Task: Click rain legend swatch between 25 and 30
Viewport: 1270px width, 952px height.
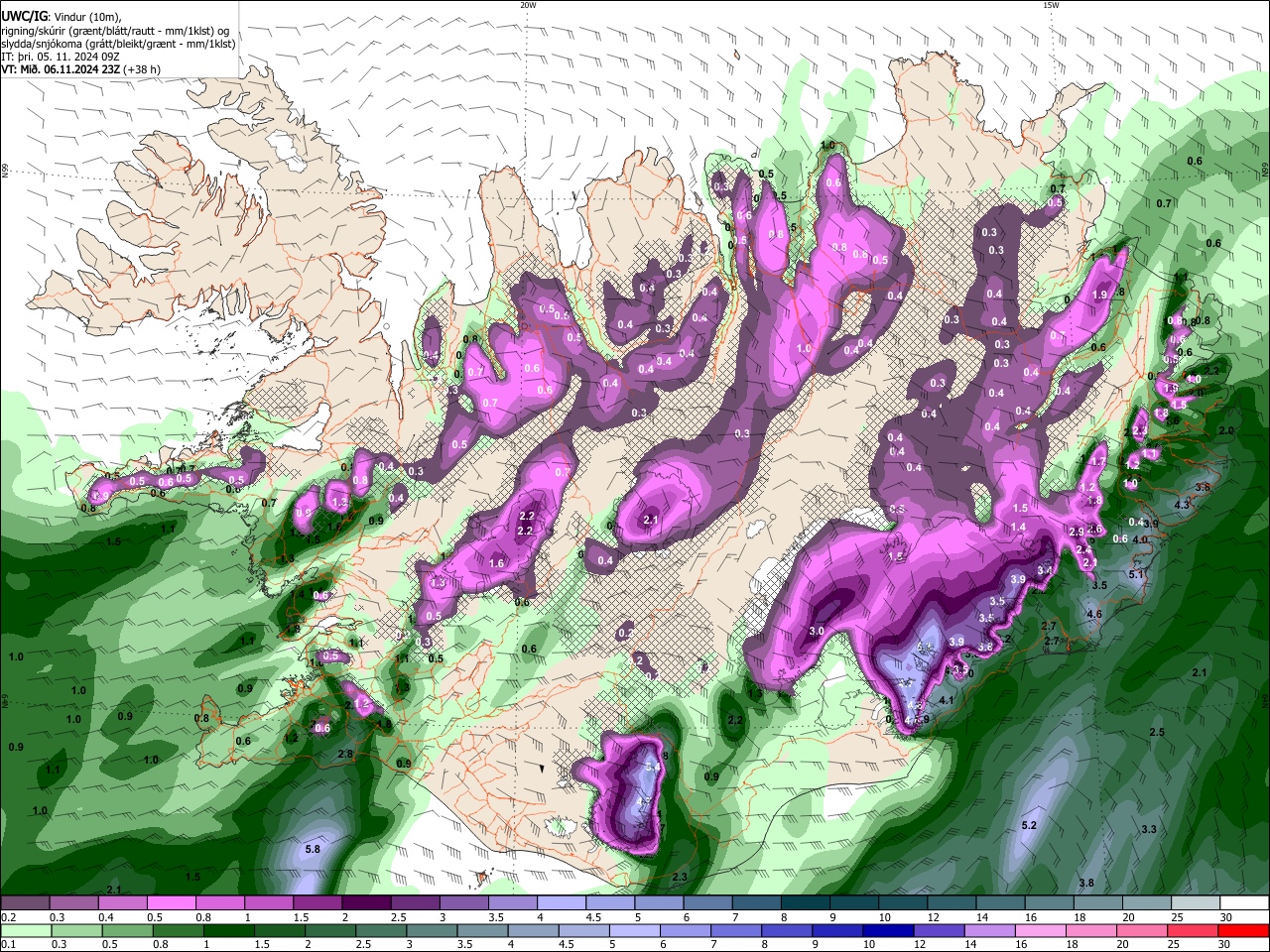Action: tap(1194, 931)
